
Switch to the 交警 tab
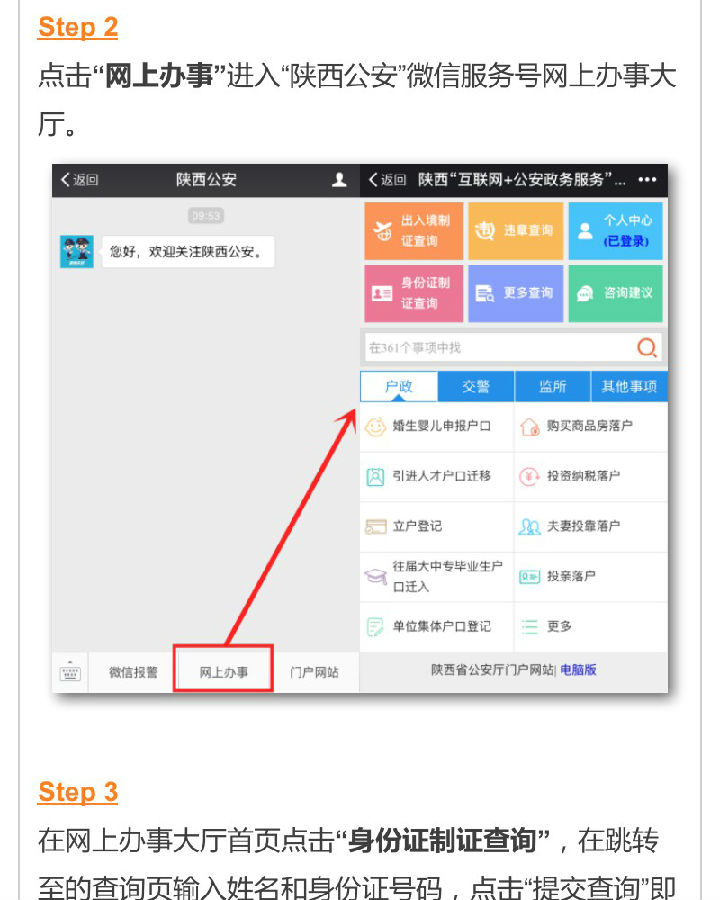pos(476,386)
